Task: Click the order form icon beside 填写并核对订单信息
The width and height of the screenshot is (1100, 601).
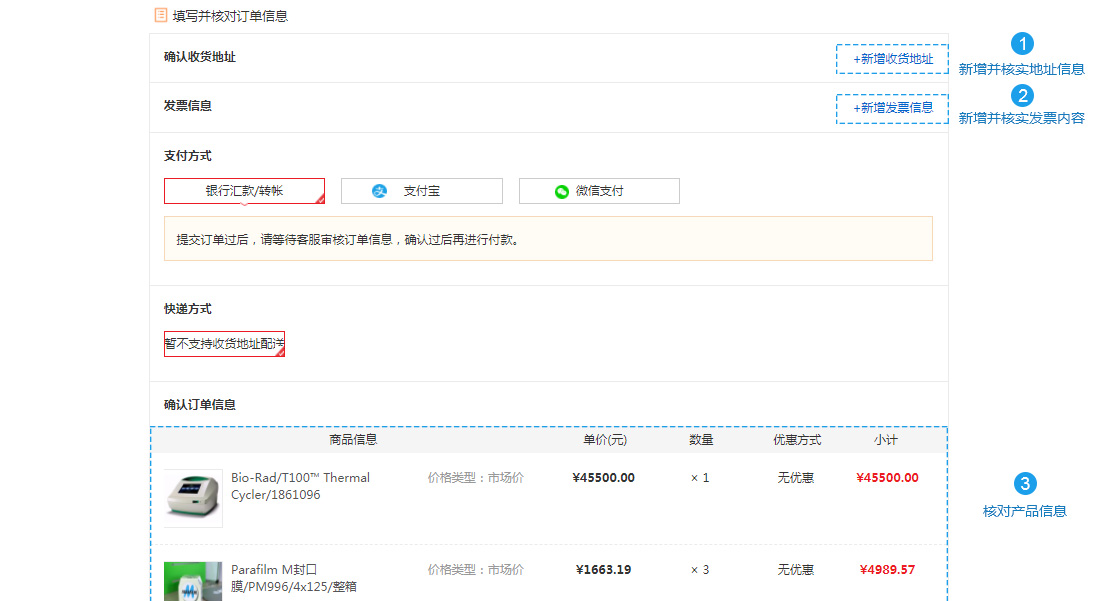Action: (161, 15)
